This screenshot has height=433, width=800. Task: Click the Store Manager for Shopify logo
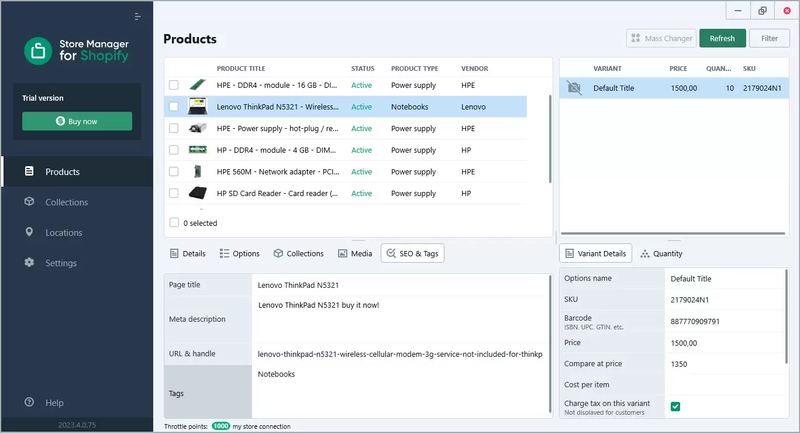tap(77, 50)
